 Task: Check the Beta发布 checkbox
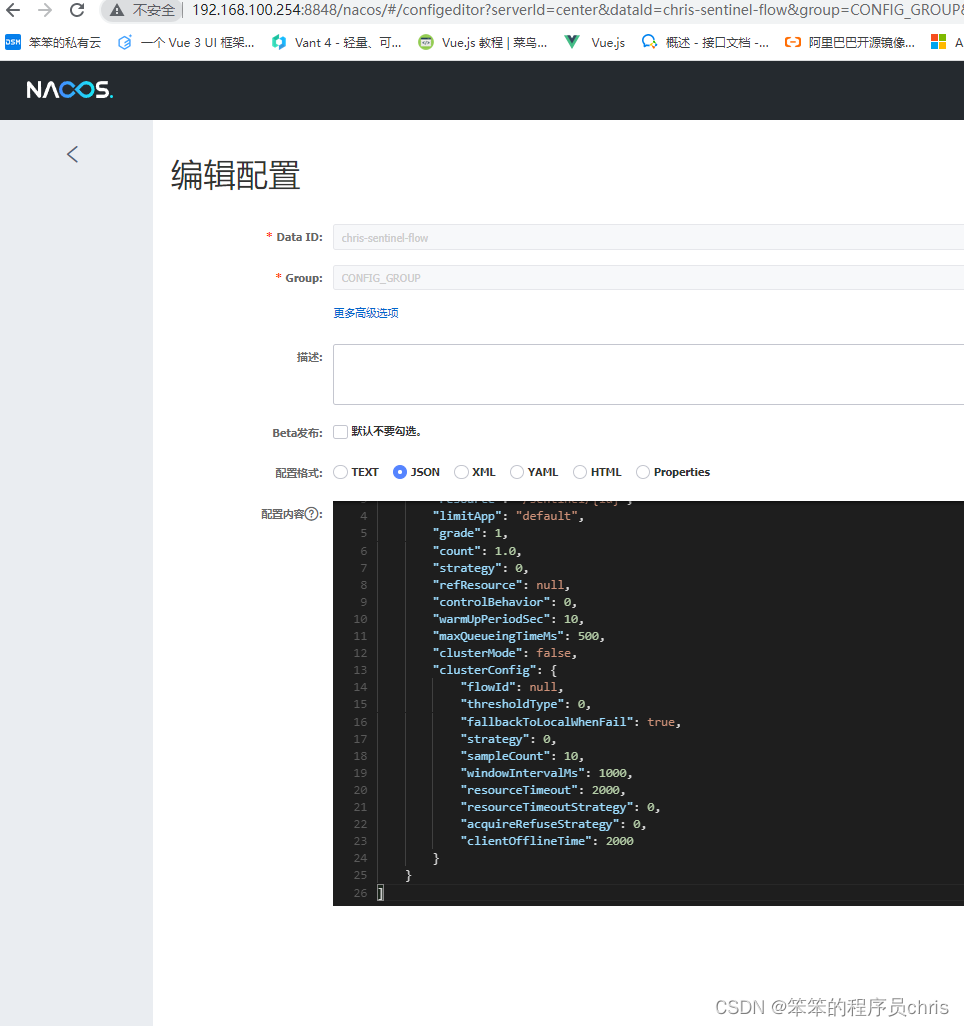click(340, 432)
